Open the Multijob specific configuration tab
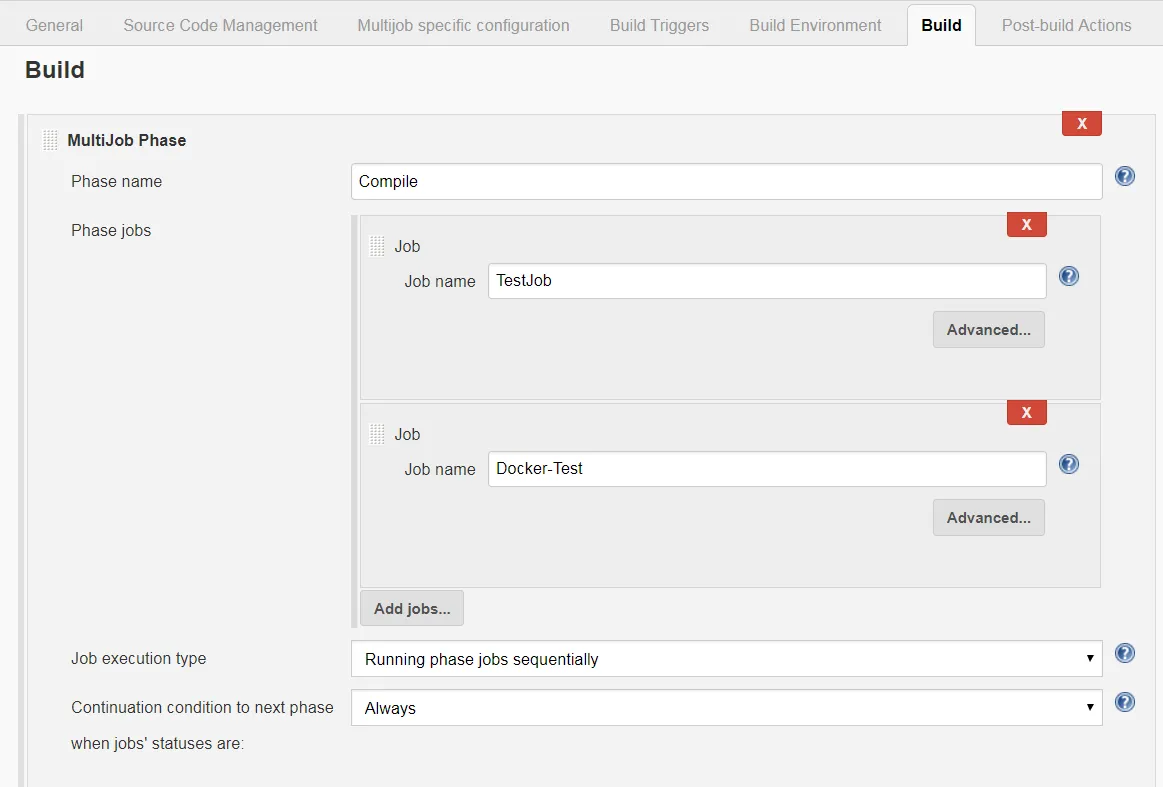 [464, 25]
